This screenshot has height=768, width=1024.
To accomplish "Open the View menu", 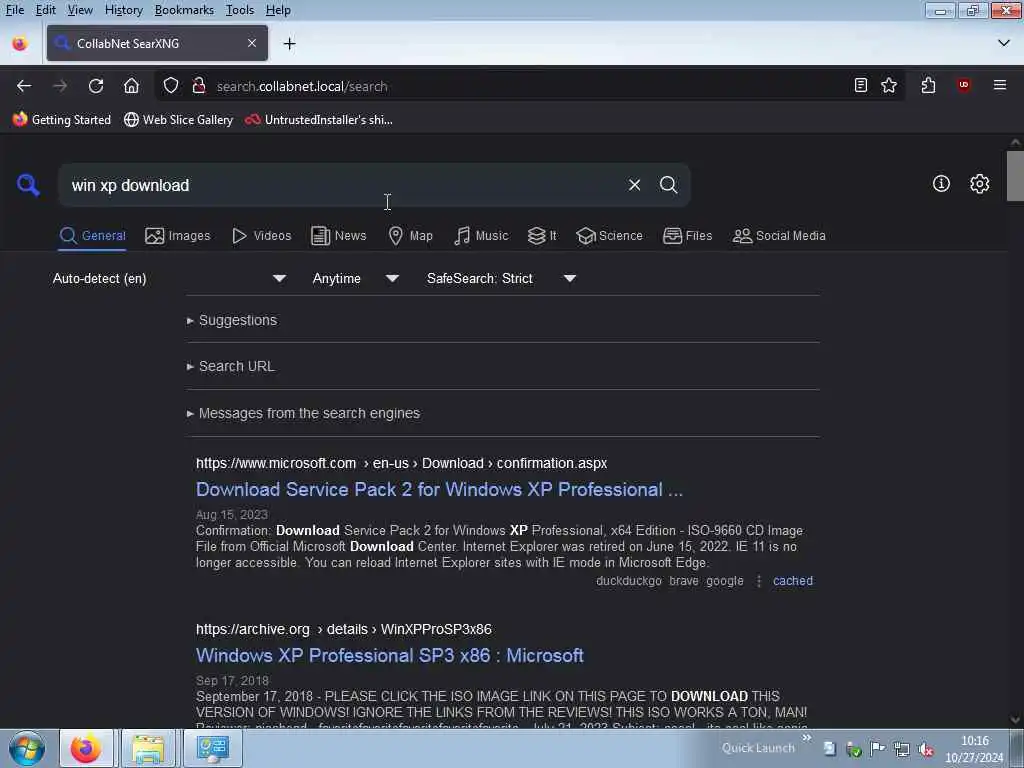I will tap(80, 10).
